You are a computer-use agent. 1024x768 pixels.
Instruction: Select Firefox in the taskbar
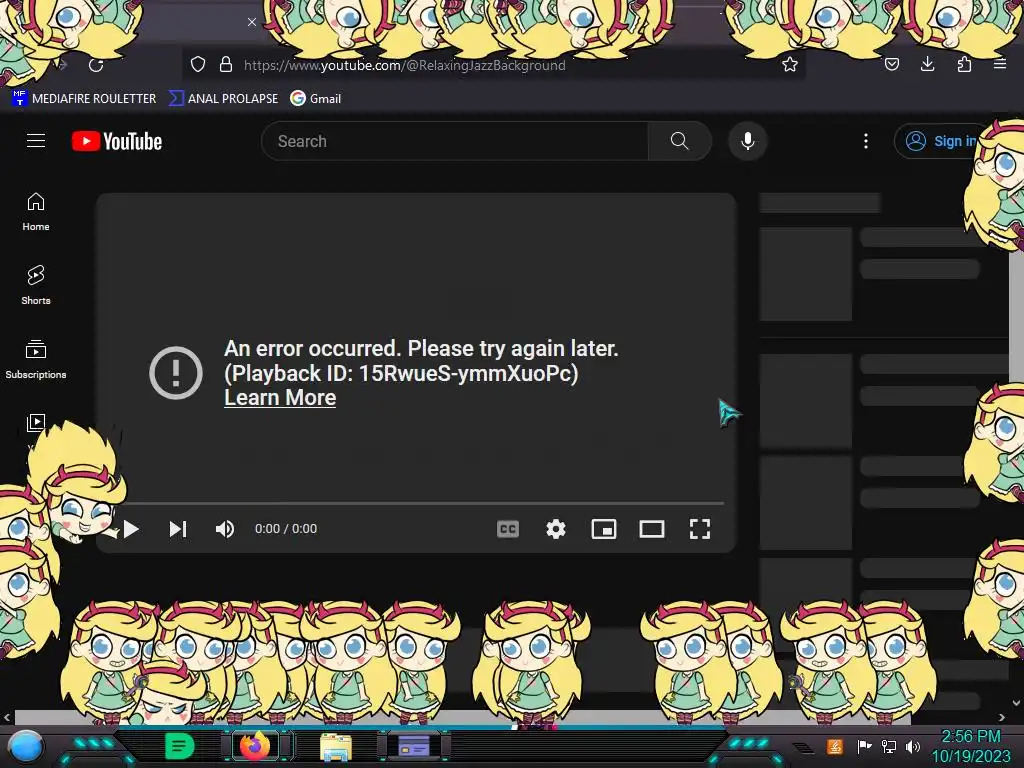(255, 745)
